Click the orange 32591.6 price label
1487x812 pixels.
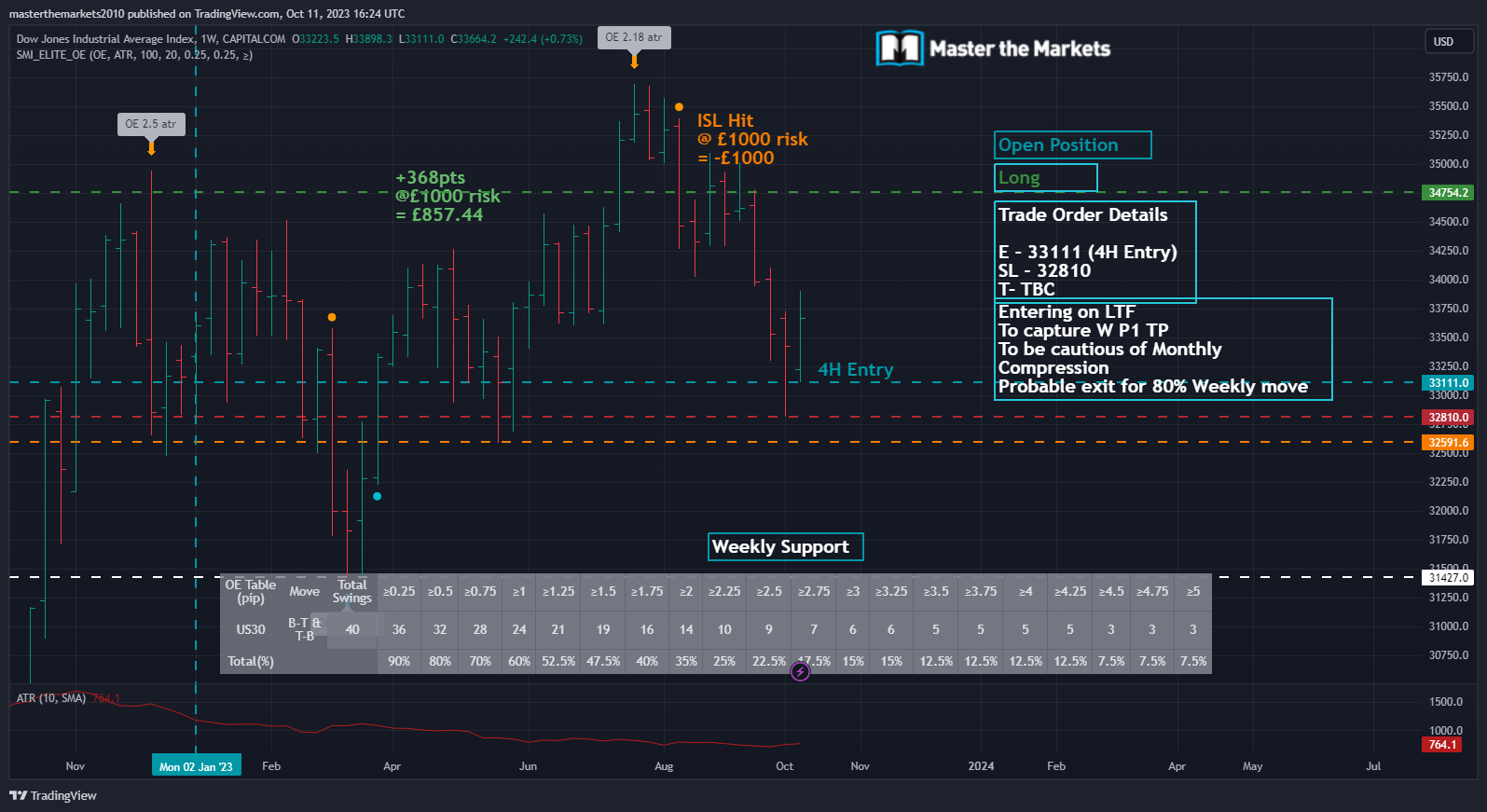click(1448, 443)
